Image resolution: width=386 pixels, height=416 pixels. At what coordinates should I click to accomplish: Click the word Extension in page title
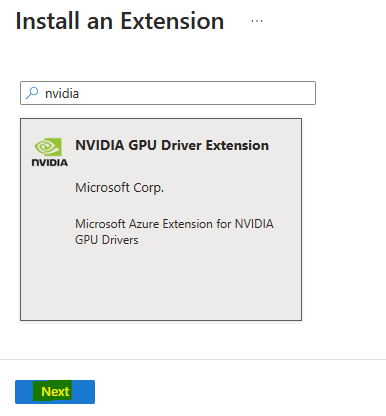tap(172, 21)
